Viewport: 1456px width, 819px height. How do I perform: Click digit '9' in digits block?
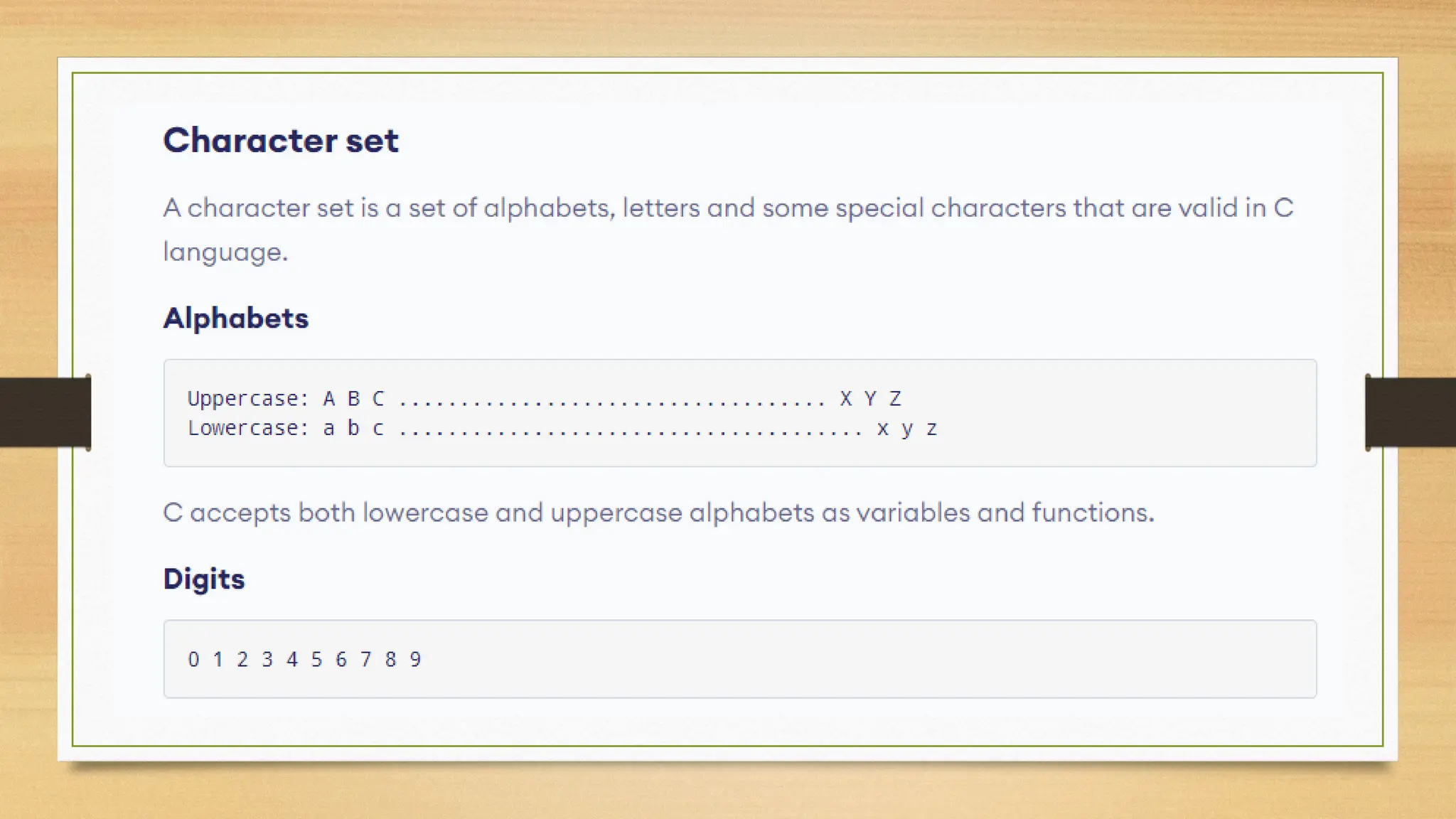(x=415, y=660)
